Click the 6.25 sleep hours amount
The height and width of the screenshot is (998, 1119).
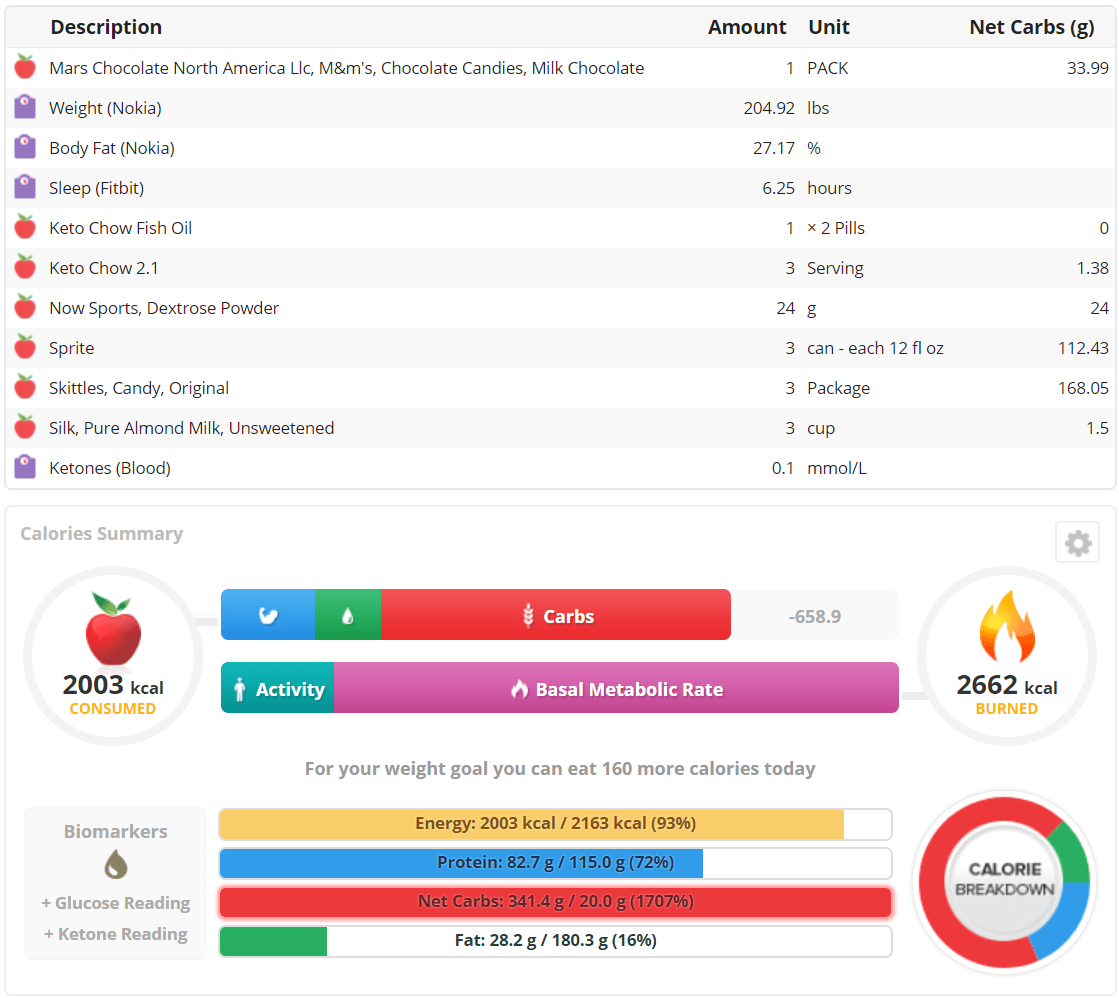coord(778,188)
